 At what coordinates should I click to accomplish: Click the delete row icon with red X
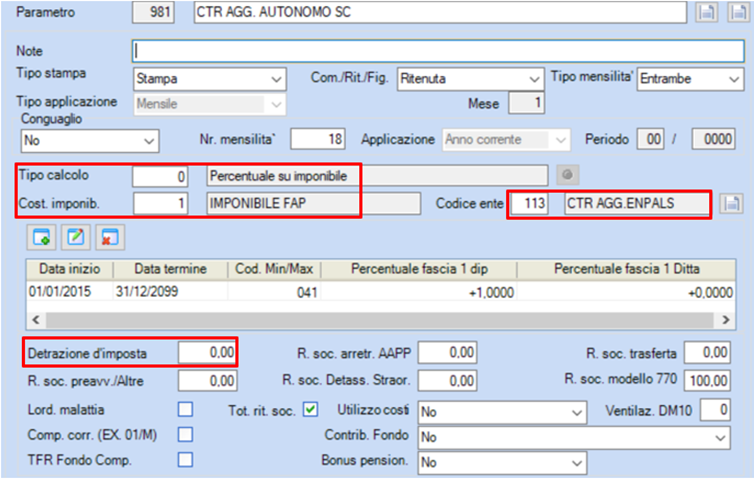point(110,238)
